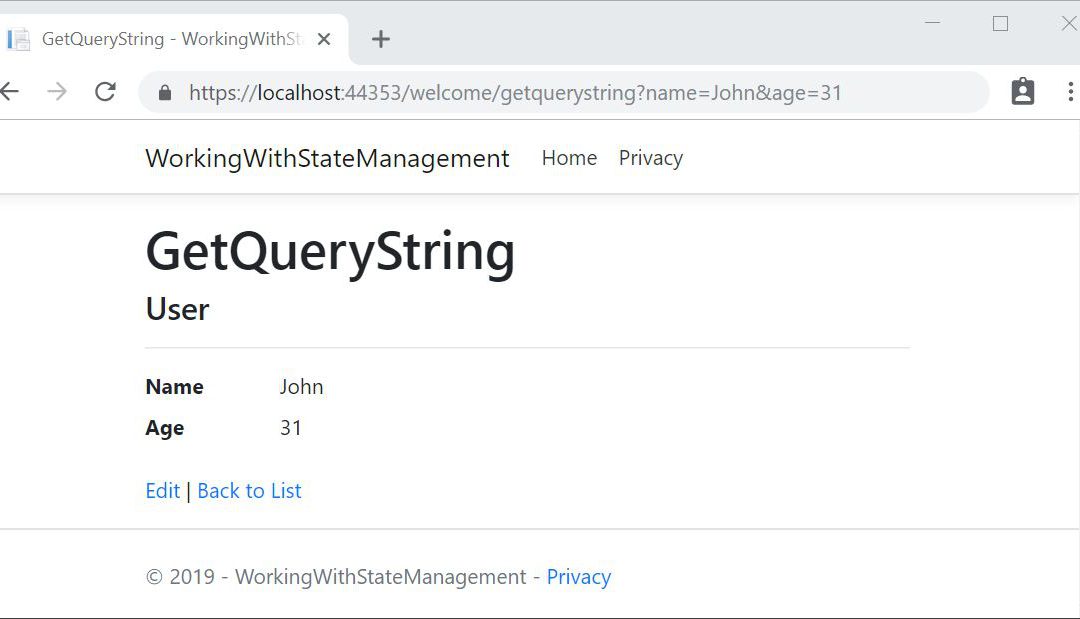
Task: Open Chrome's three-dot menu
Action: pyautogui.click(x=1070, y=92)
